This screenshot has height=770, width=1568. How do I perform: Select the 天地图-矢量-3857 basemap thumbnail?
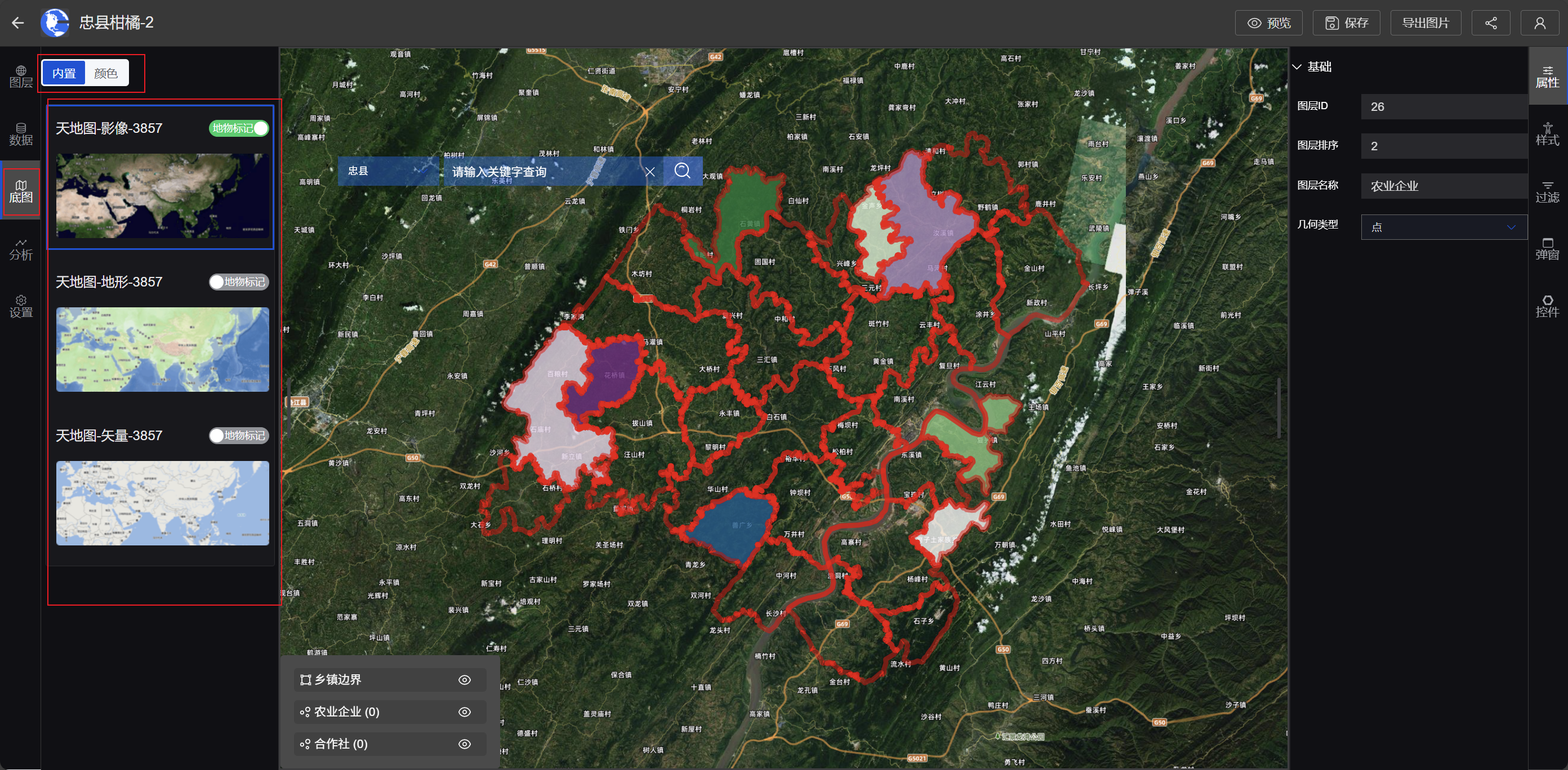pyautogui.click(x=163, y=503)
